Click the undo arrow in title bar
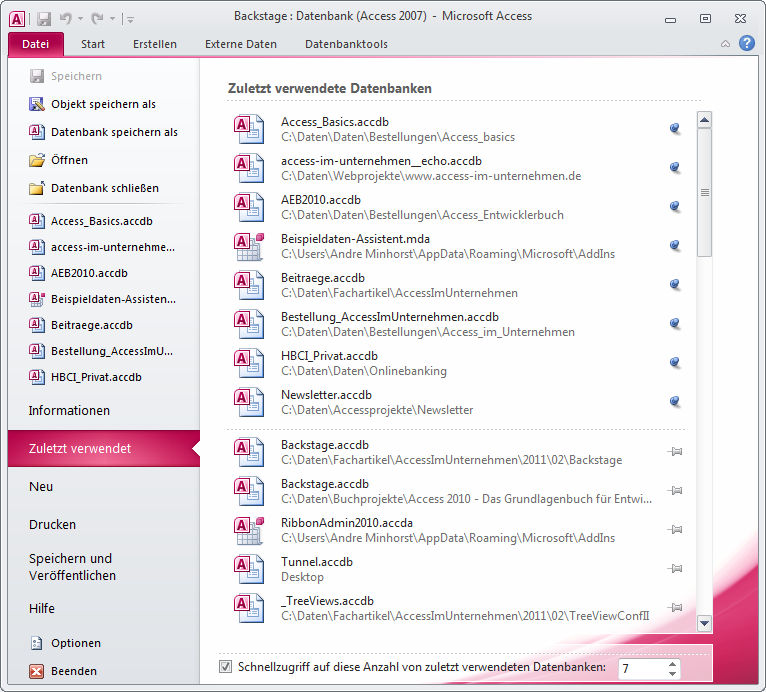Viewport: 766px width, 692px height. click(67, 18)
